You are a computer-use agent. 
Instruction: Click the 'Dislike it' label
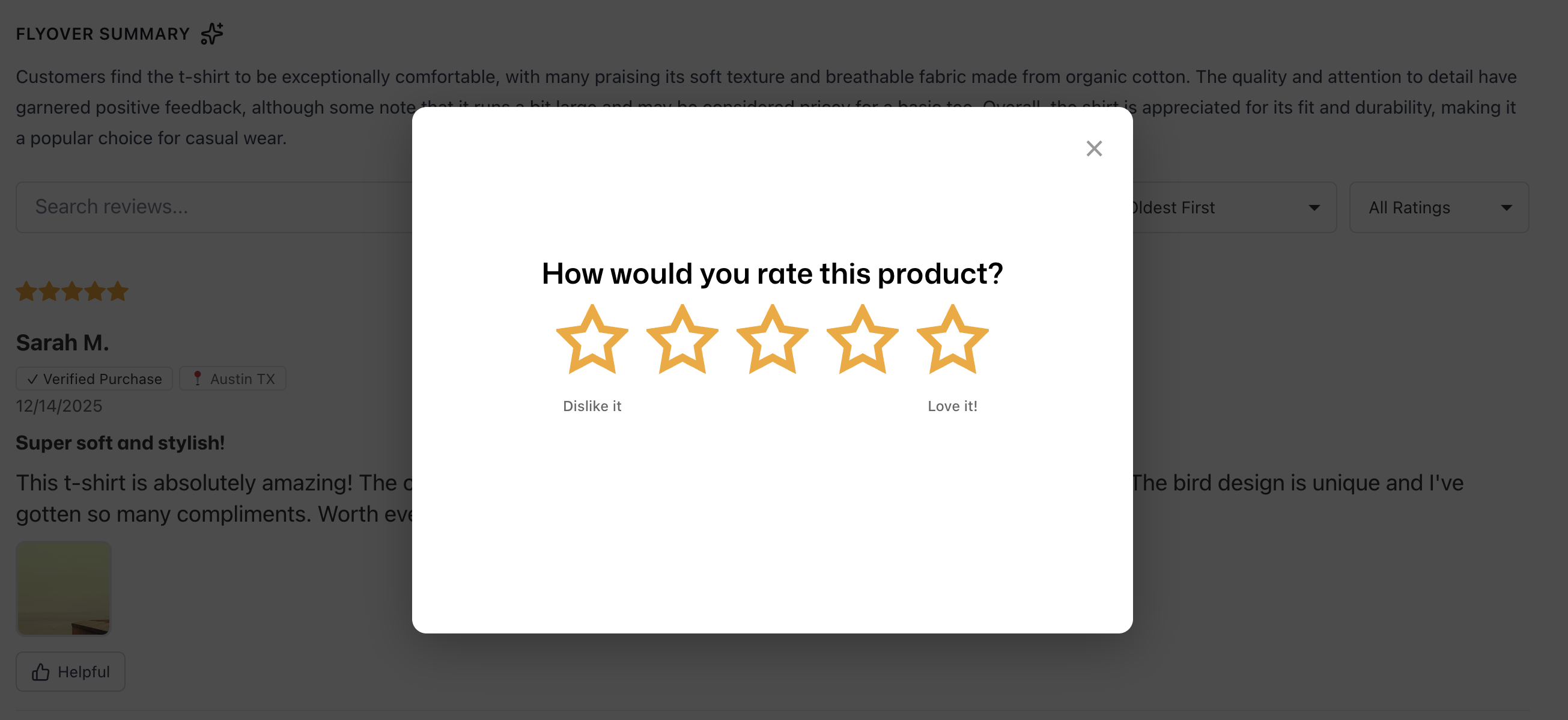point(592,406)
